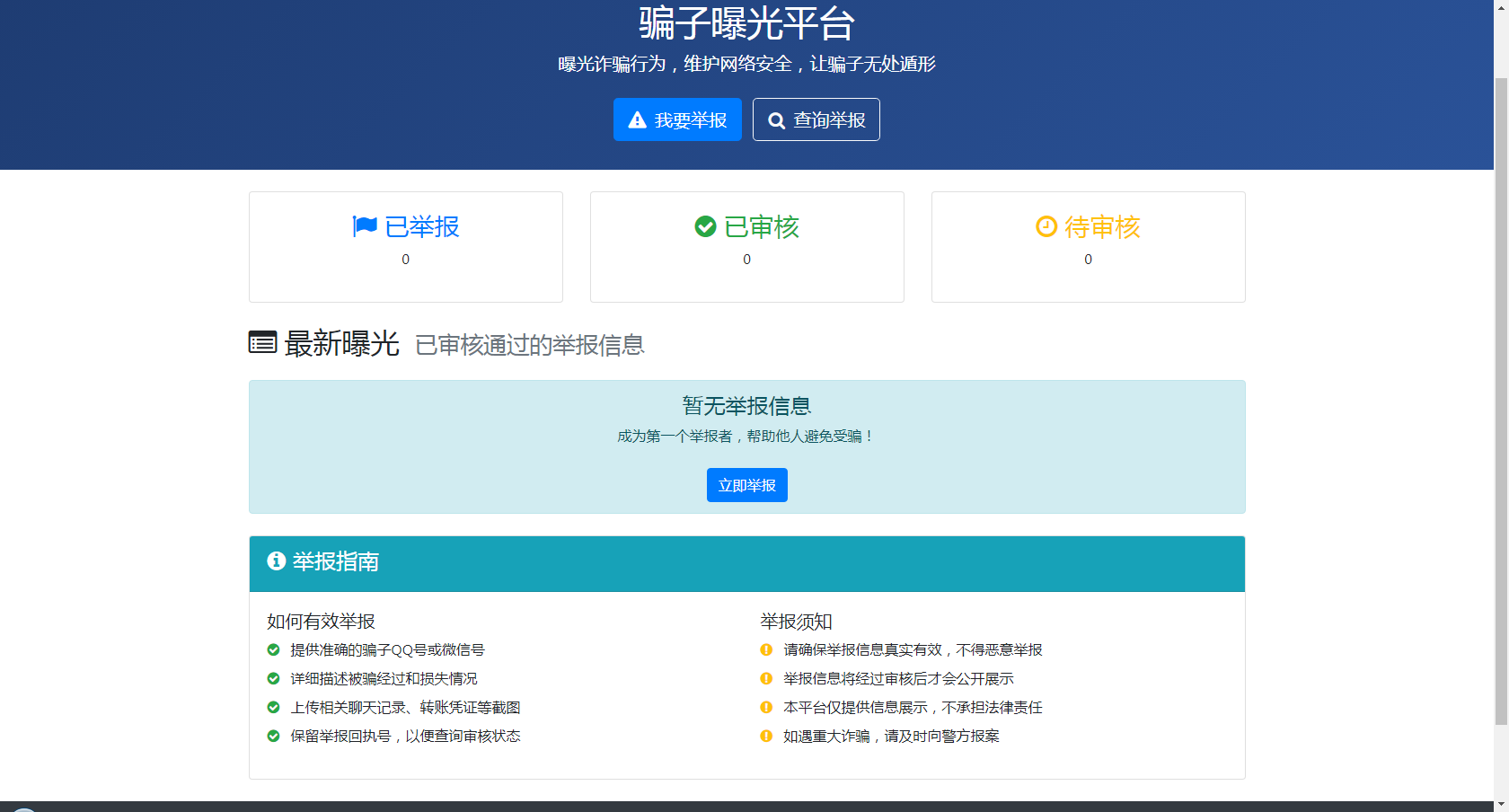Click exclamation icon next to 请确保举报信息真实有效
The height and width of the screenshot is (812, 1509).
coord(766,649)
